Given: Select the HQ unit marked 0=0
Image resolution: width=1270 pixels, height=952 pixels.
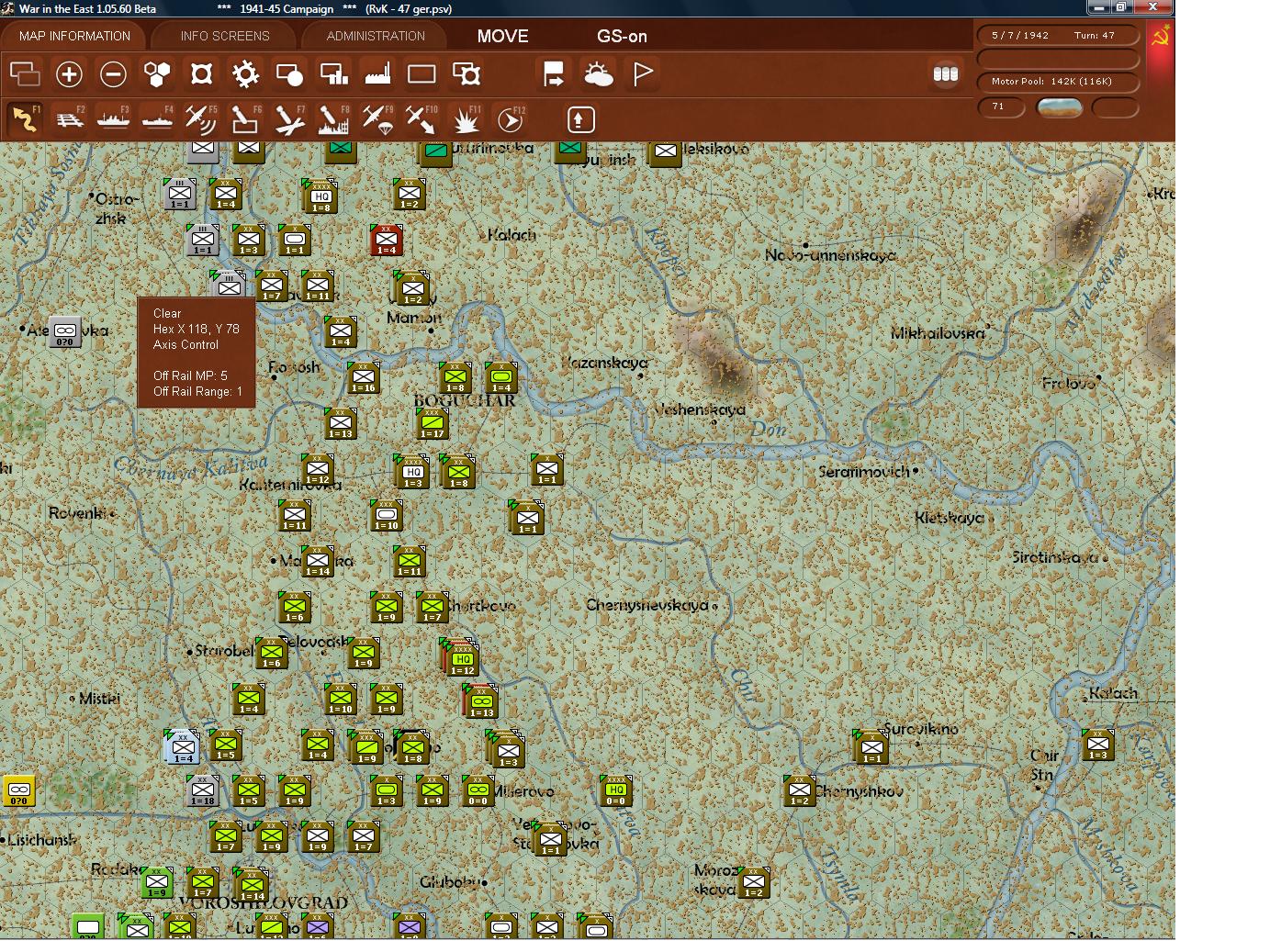Looking at the screenshot, I should (x=615, y=790).
